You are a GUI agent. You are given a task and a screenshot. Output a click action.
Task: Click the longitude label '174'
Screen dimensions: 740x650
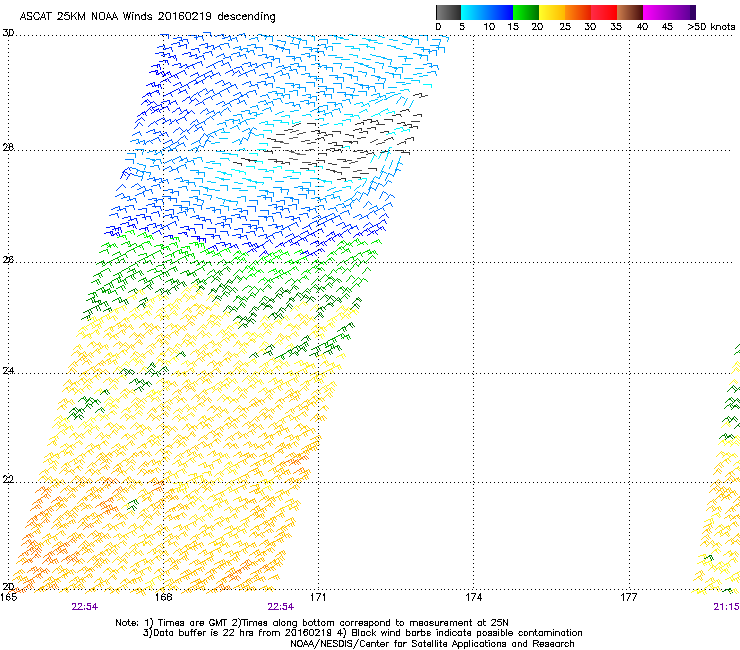[x=473, y=597]
